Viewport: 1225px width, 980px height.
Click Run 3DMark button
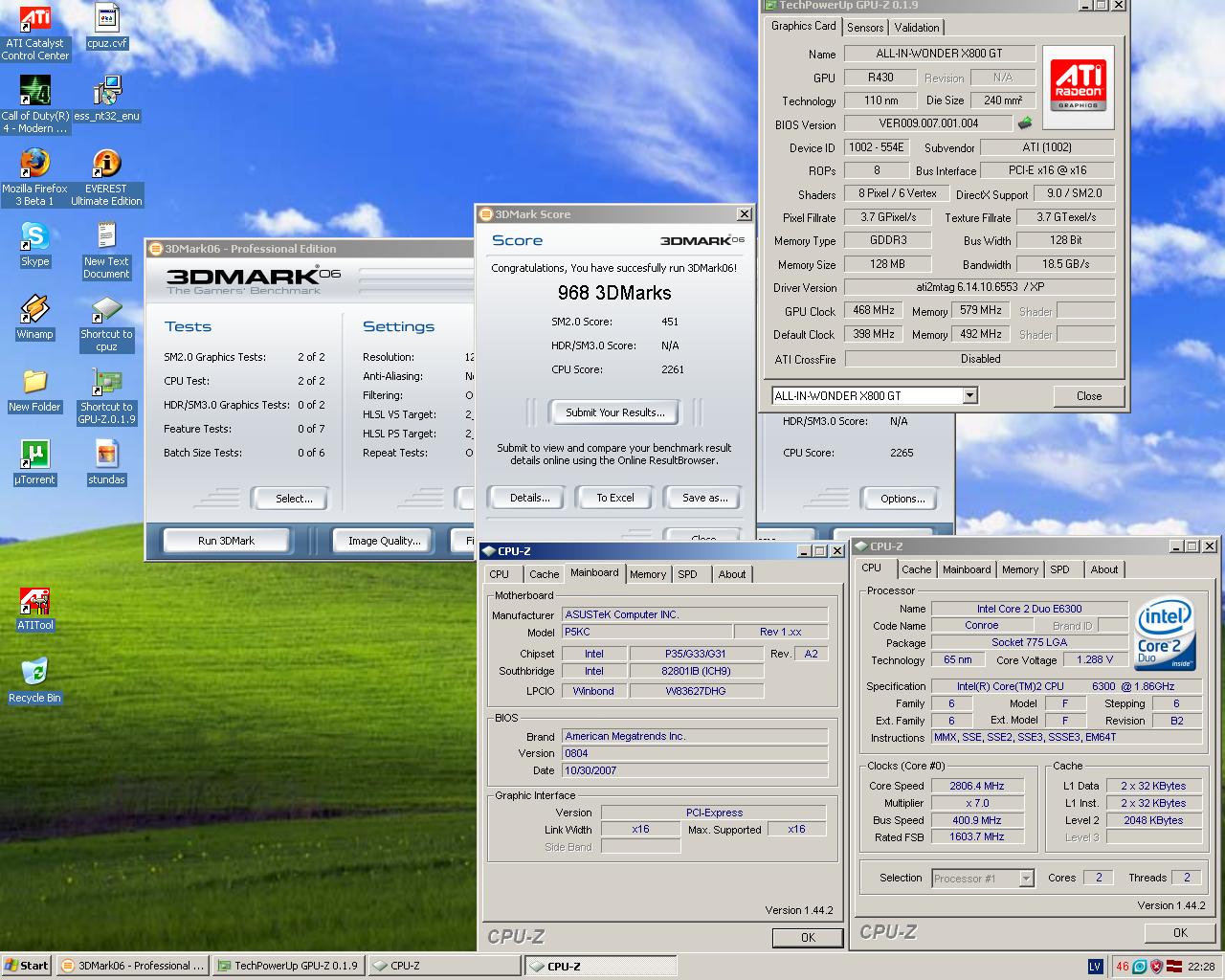[226, 541]
